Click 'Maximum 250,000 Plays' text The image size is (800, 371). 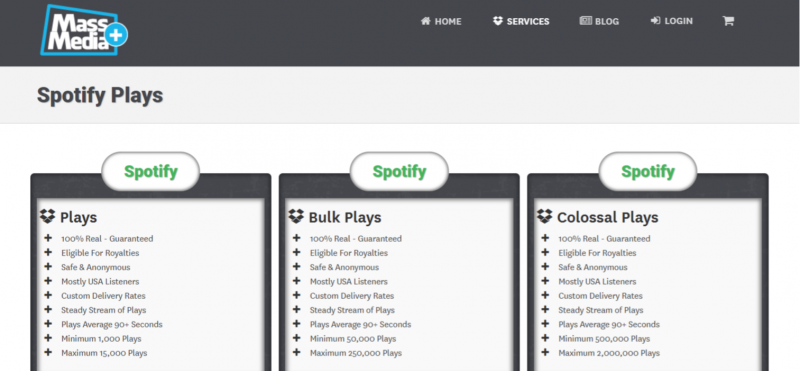click(356, 353)
